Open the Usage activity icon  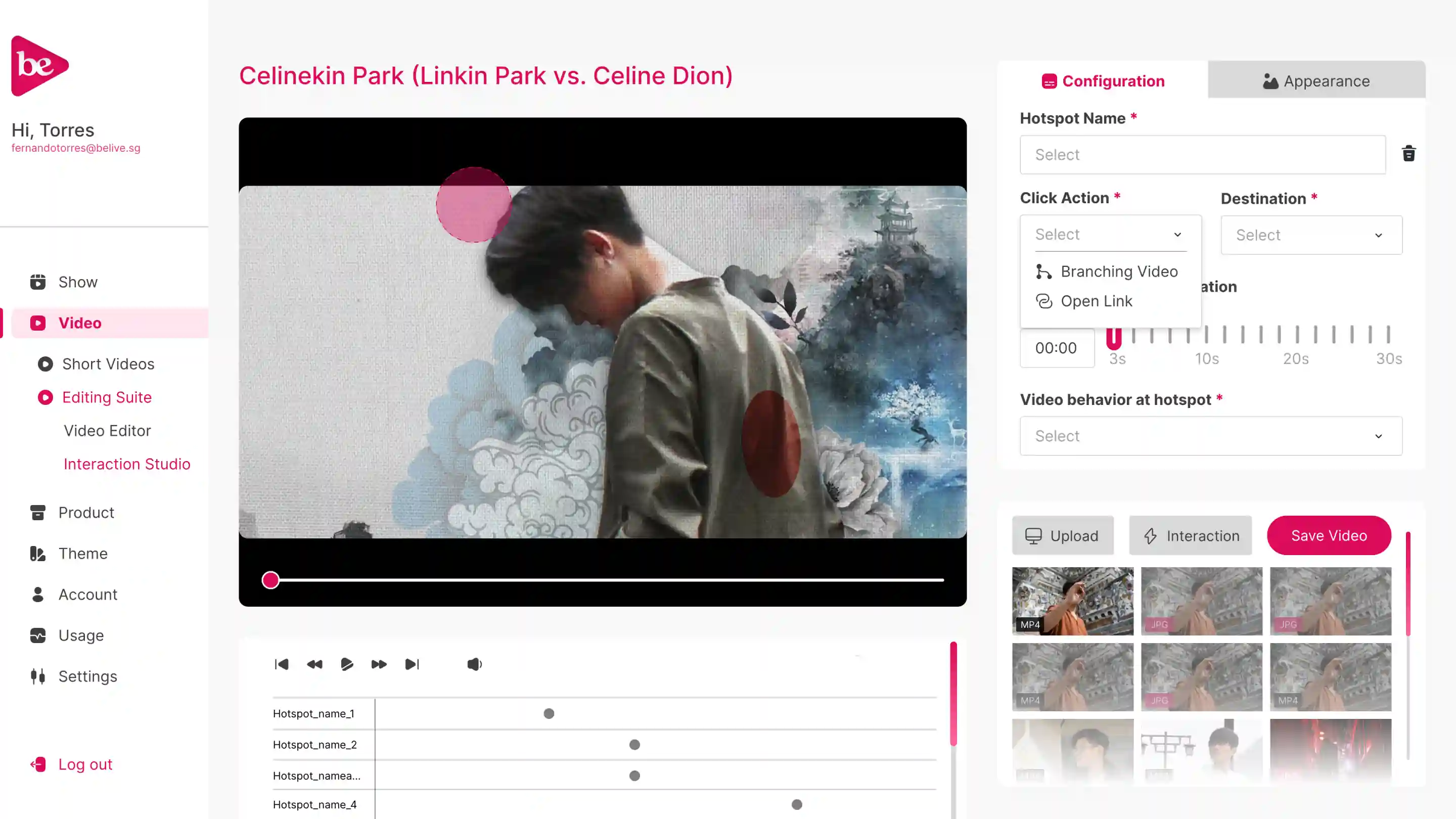38,635
